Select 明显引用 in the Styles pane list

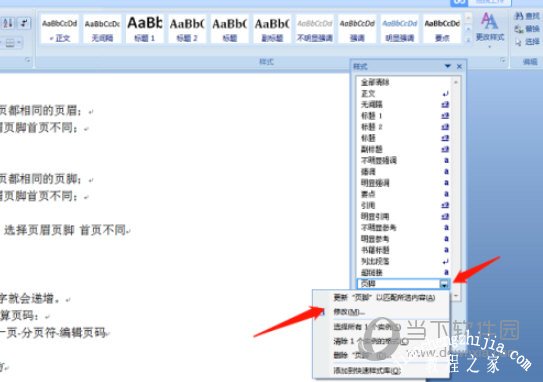click(404, 216)
